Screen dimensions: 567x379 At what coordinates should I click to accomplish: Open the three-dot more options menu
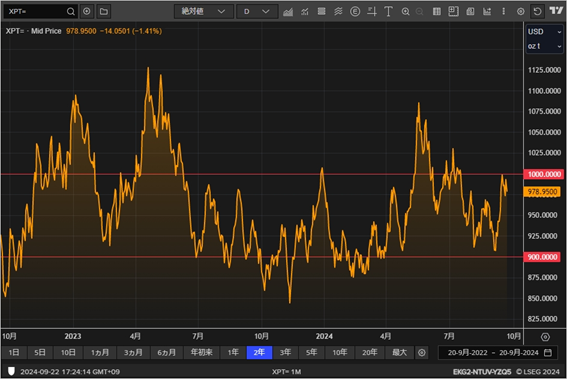(x=503, y=12)
